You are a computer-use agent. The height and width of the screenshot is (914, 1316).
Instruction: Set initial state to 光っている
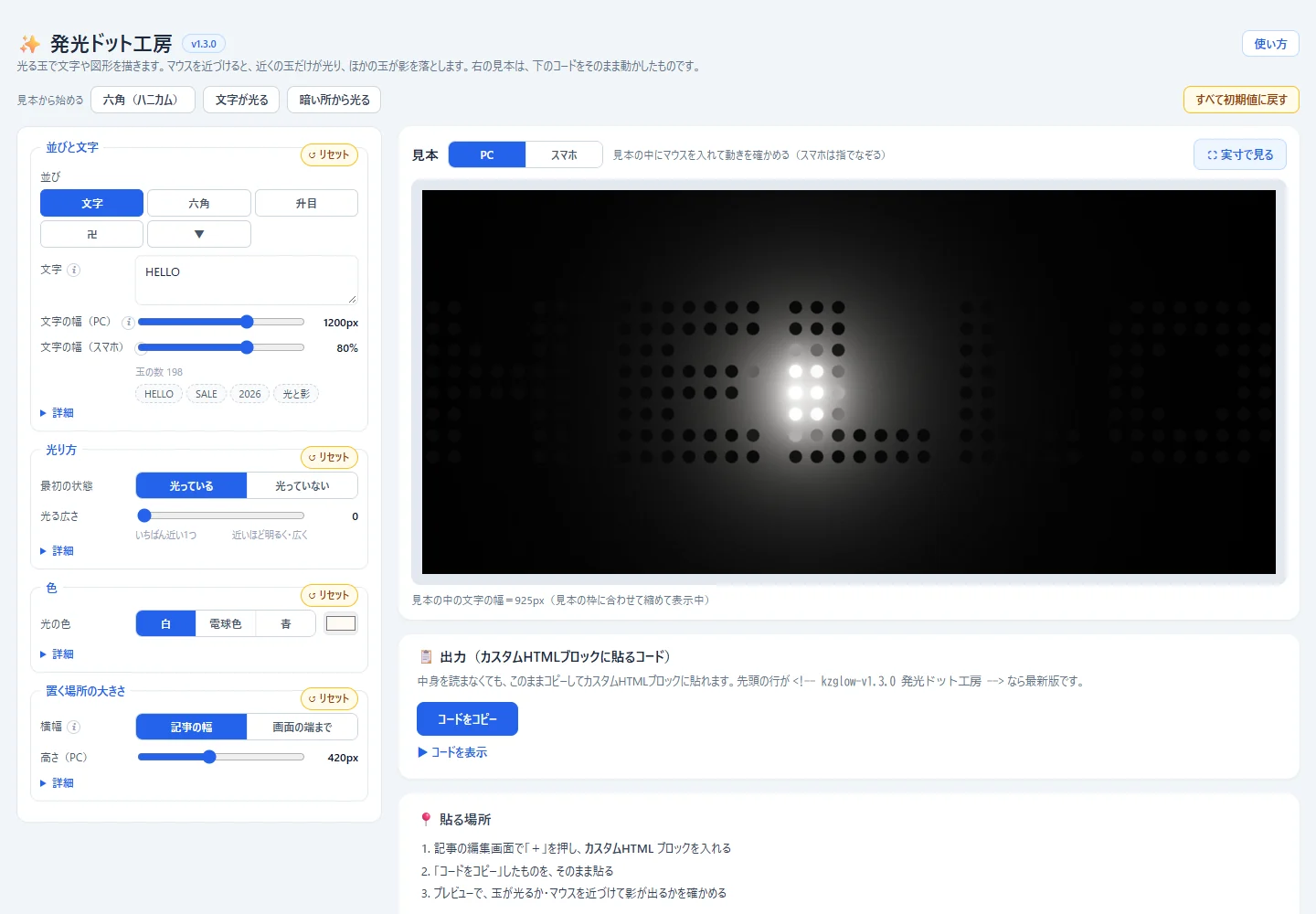tap(191, 485)
